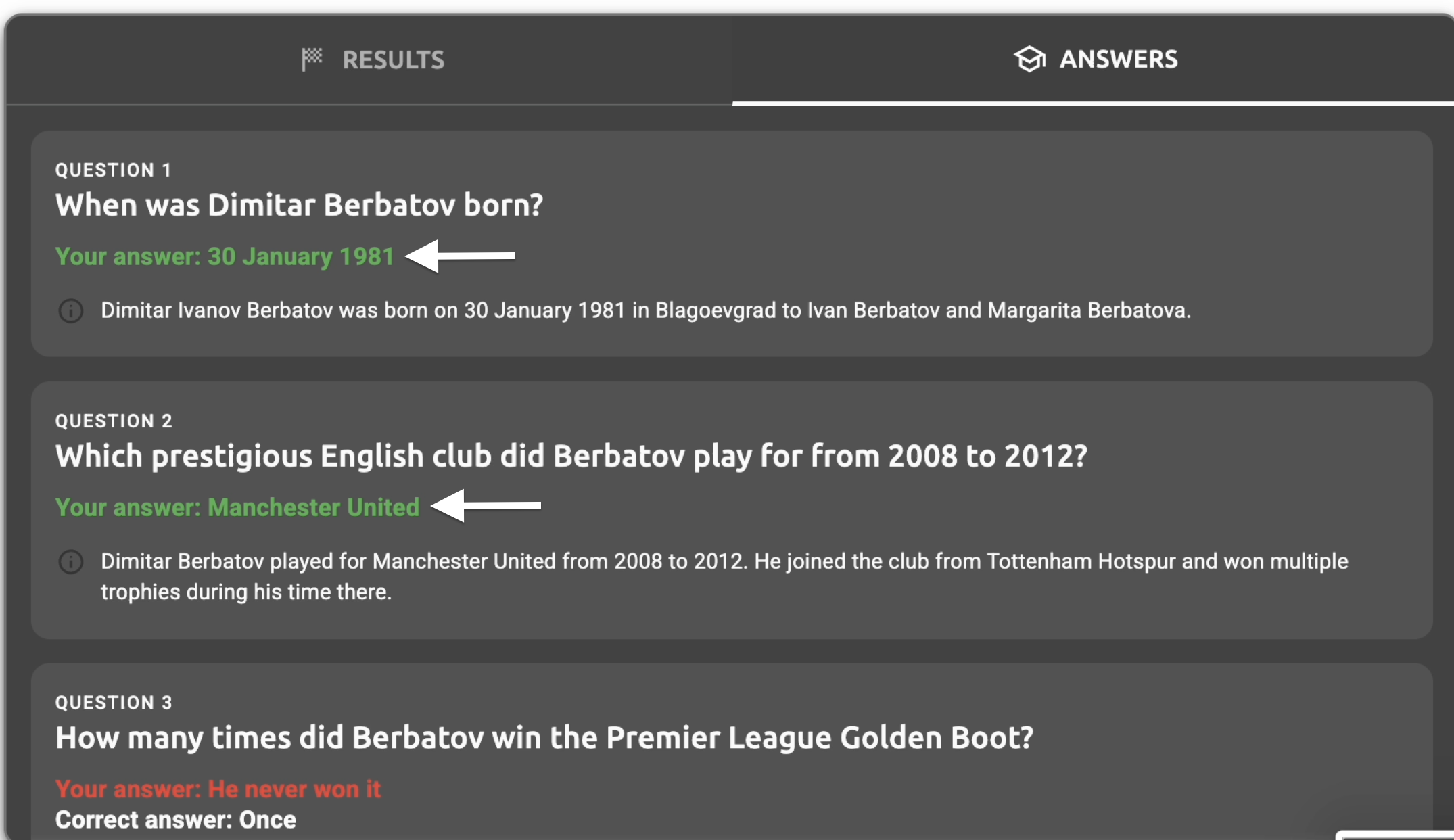Click the info icon under Question 1
The height and width of the screenshot is (840, 1454).
pos(71,311)
